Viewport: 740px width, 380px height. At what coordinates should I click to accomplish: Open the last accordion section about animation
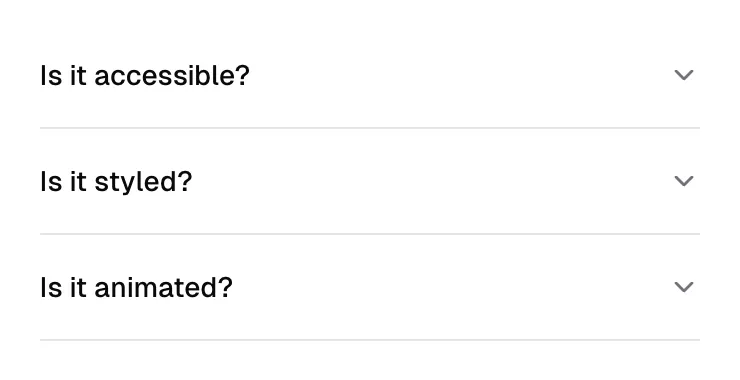click(x=370, y=287)
